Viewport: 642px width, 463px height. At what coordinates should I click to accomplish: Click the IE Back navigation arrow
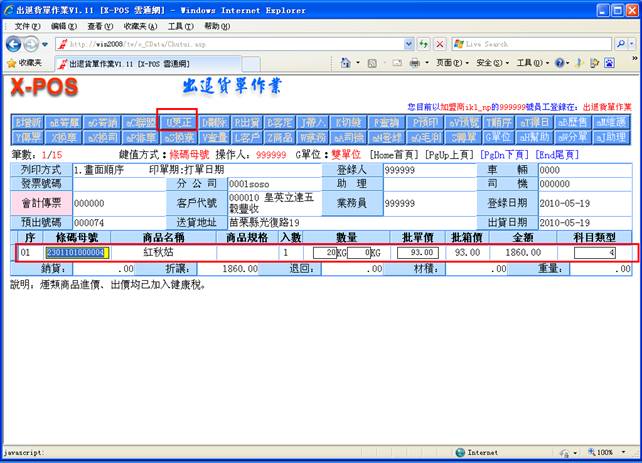tap(14, 44)
